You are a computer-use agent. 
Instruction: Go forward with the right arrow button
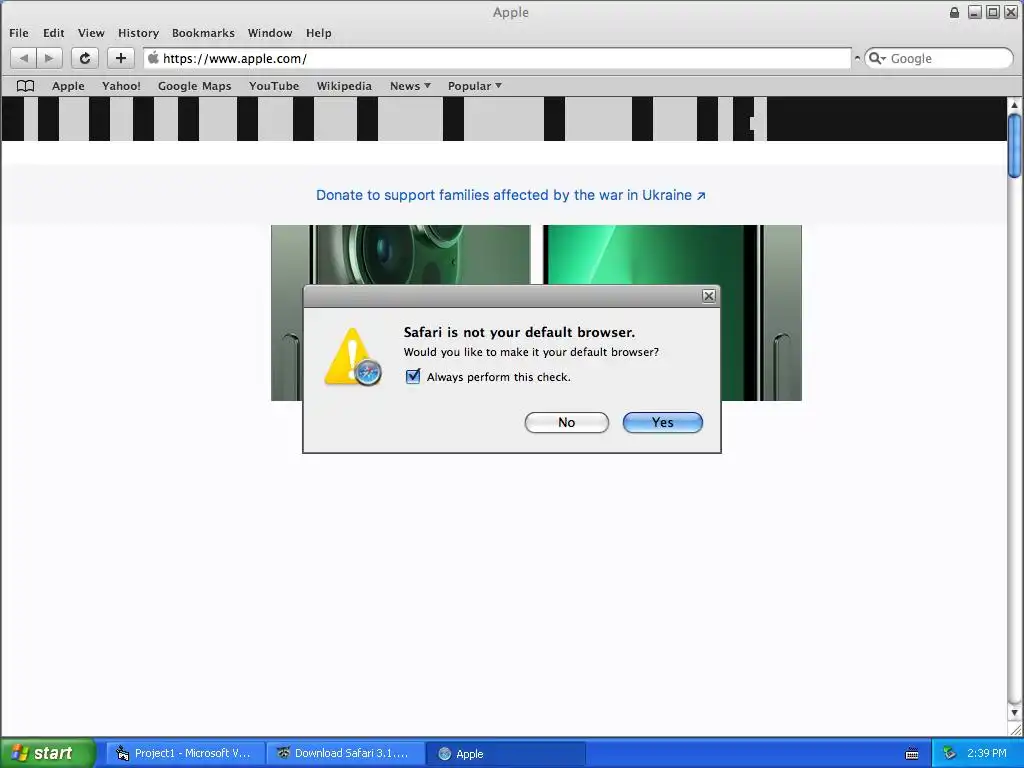coord(49,58)
